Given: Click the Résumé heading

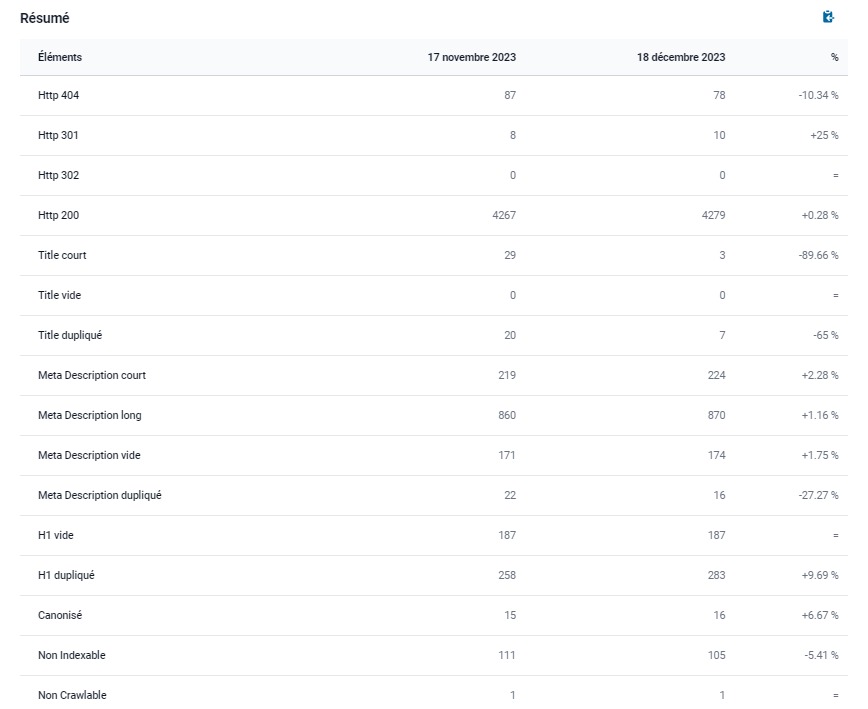Looking at the screenshot, I should (47, 17).
